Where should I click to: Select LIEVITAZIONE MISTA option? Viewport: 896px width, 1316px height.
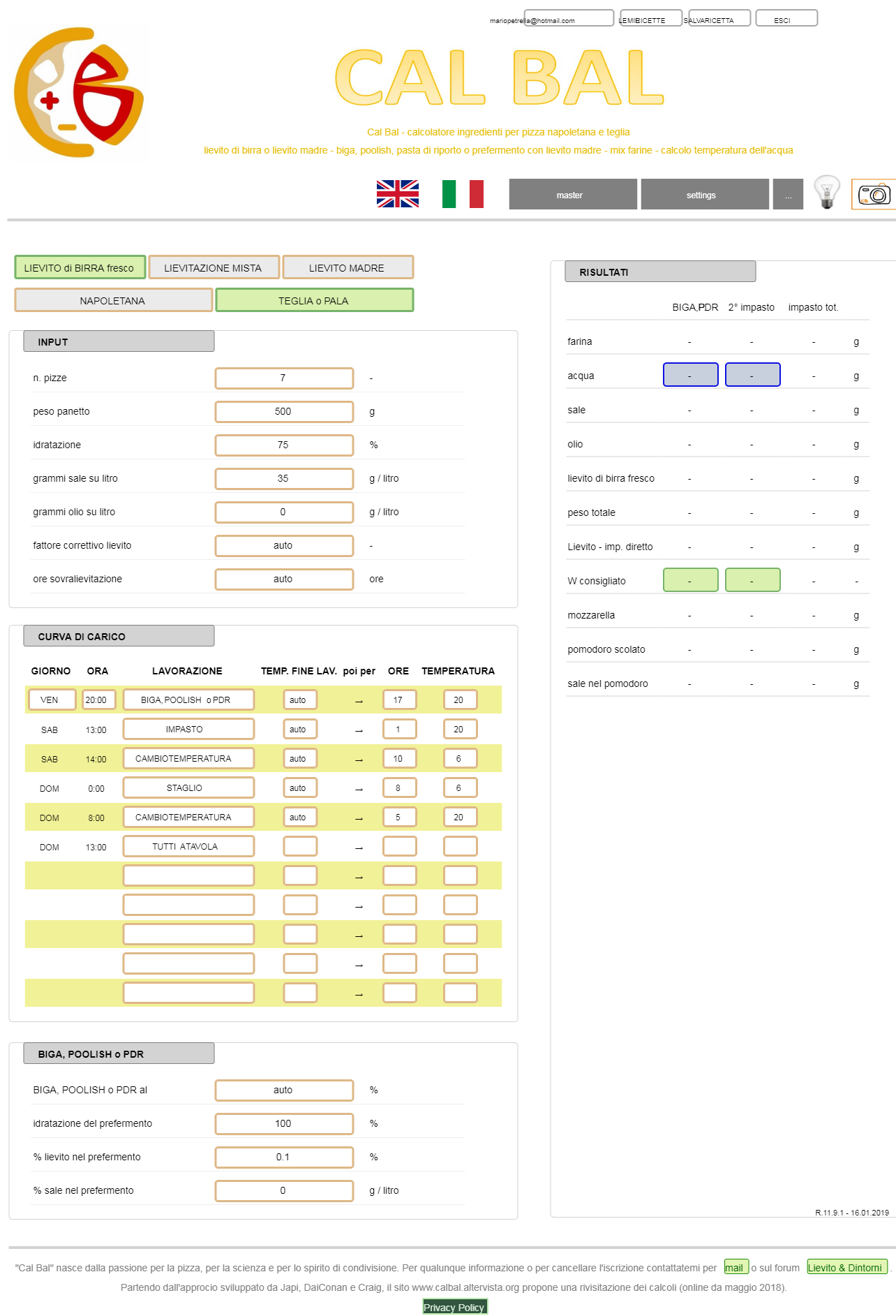tap(214, 267)
